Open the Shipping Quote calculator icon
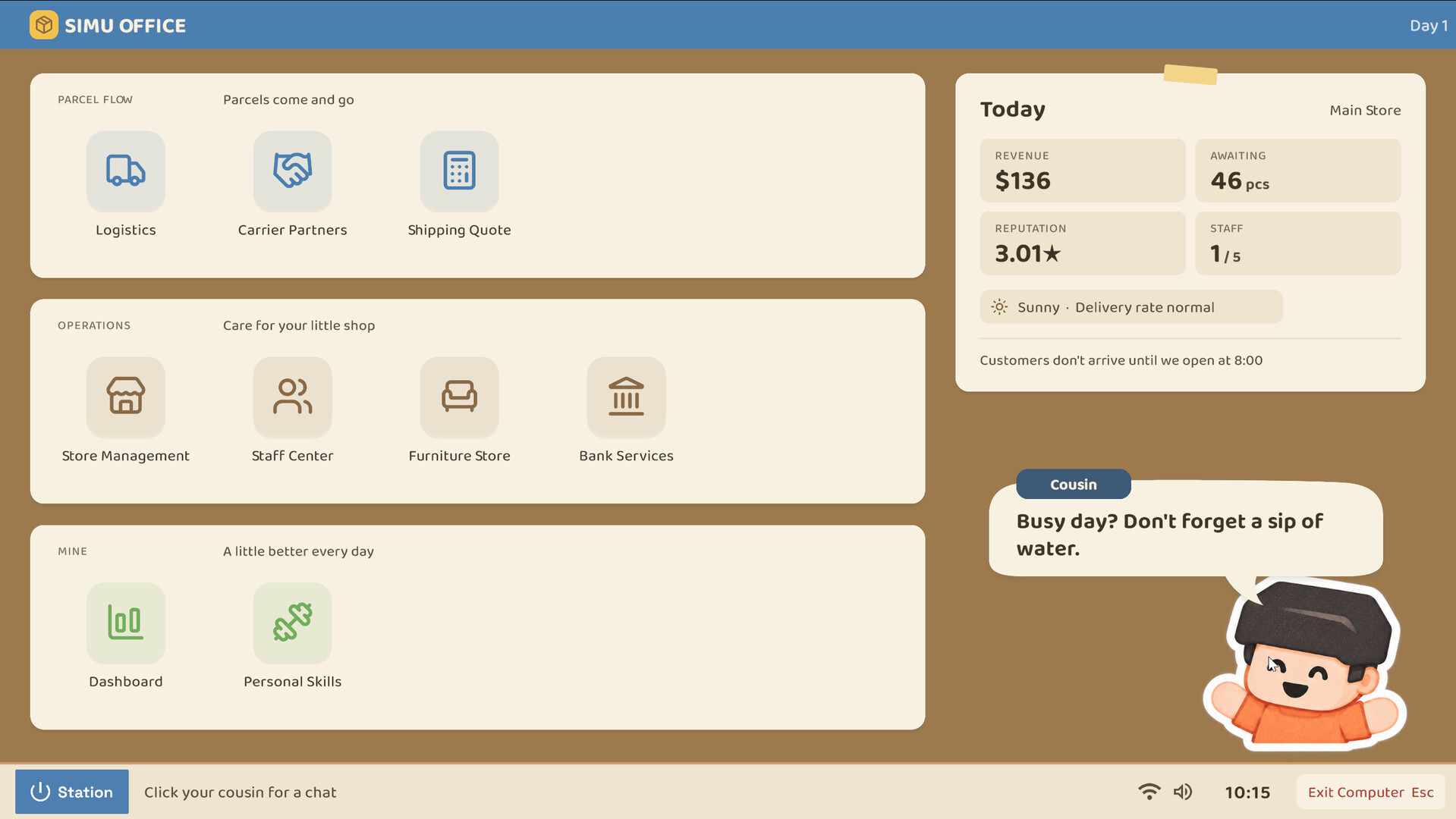The height and width of the screenshot is (819, 1456). (x=460, y=171)
